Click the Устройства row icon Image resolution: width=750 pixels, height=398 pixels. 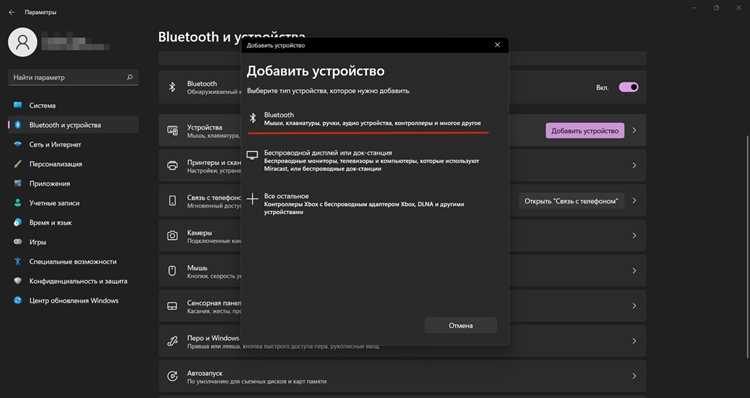coord(172,131)
